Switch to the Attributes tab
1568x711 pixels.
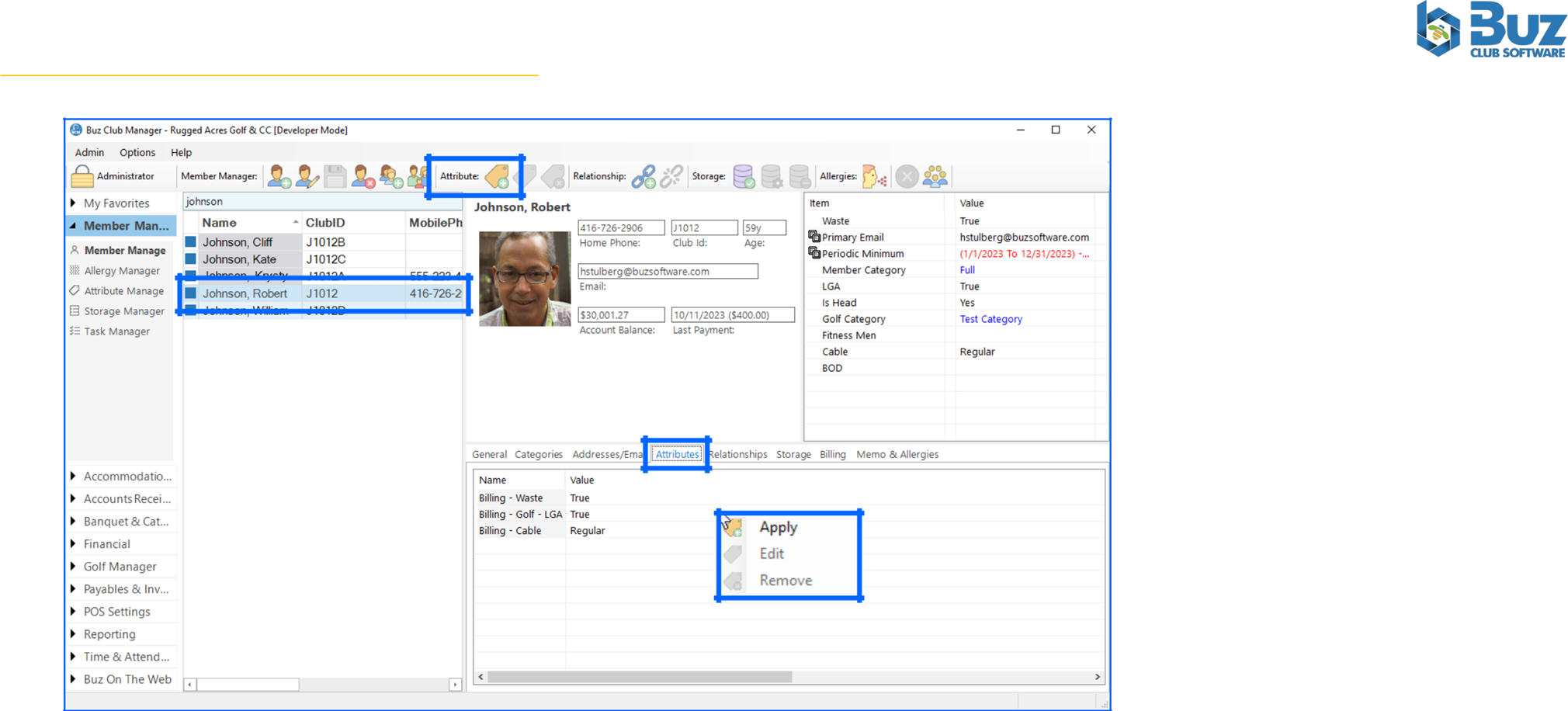[x=677, y=455]
